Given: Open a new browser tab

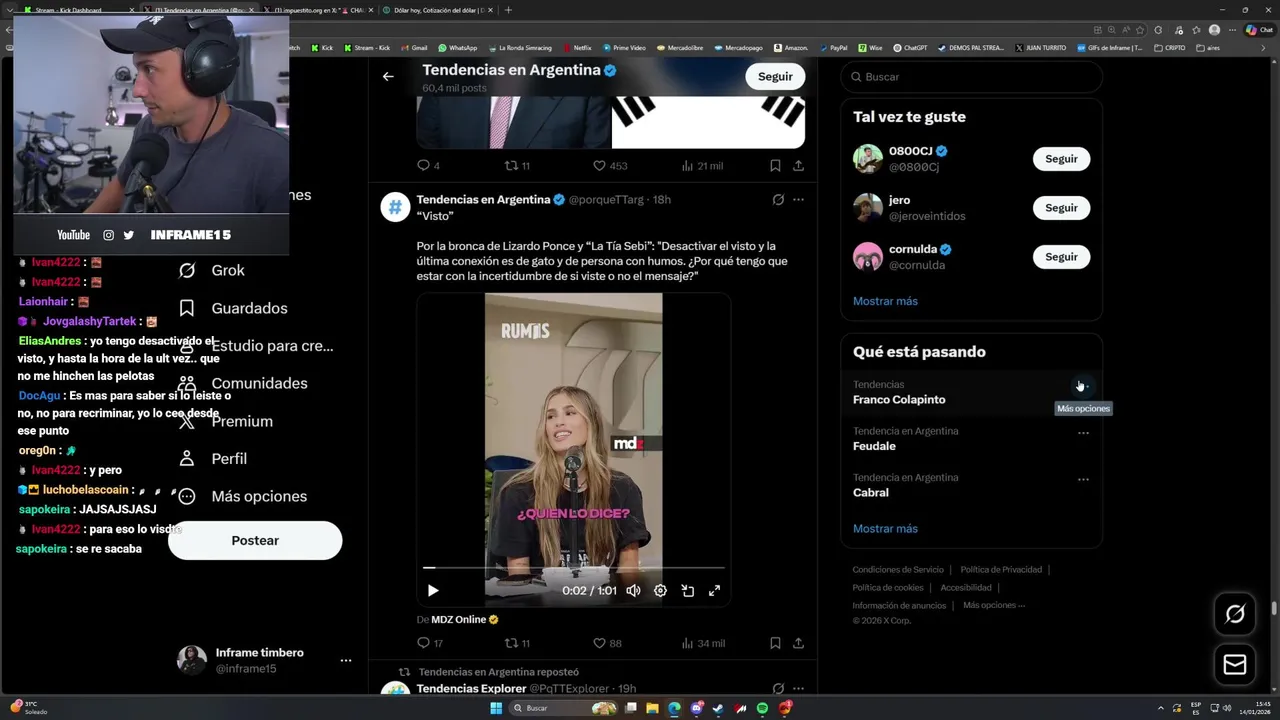Looking at the screenshot, I should tap(508, 10).
